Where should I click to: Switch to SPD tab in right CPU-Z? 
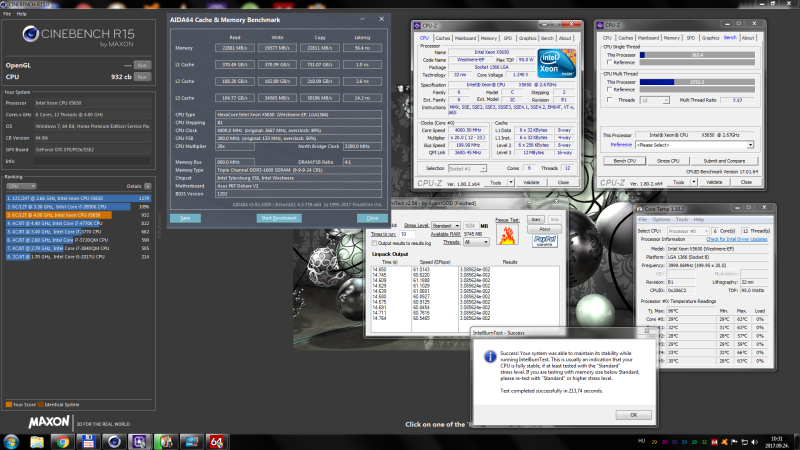[690, 38]
